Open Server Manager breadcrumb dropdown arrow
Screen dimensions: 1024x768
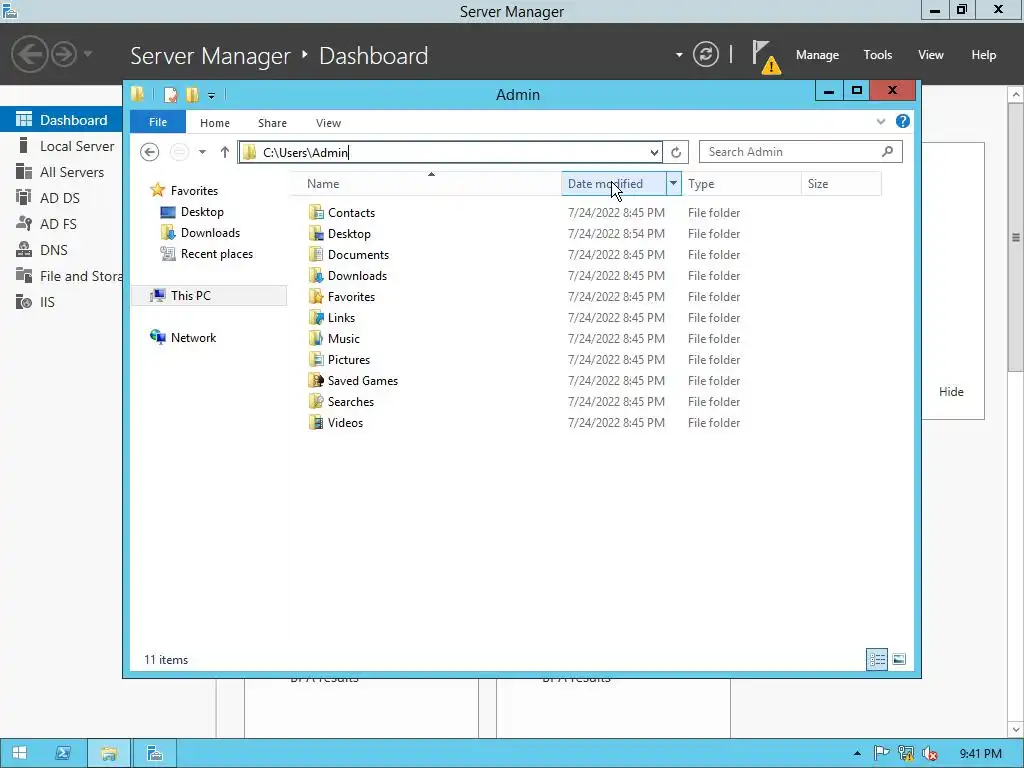[679, 55]
